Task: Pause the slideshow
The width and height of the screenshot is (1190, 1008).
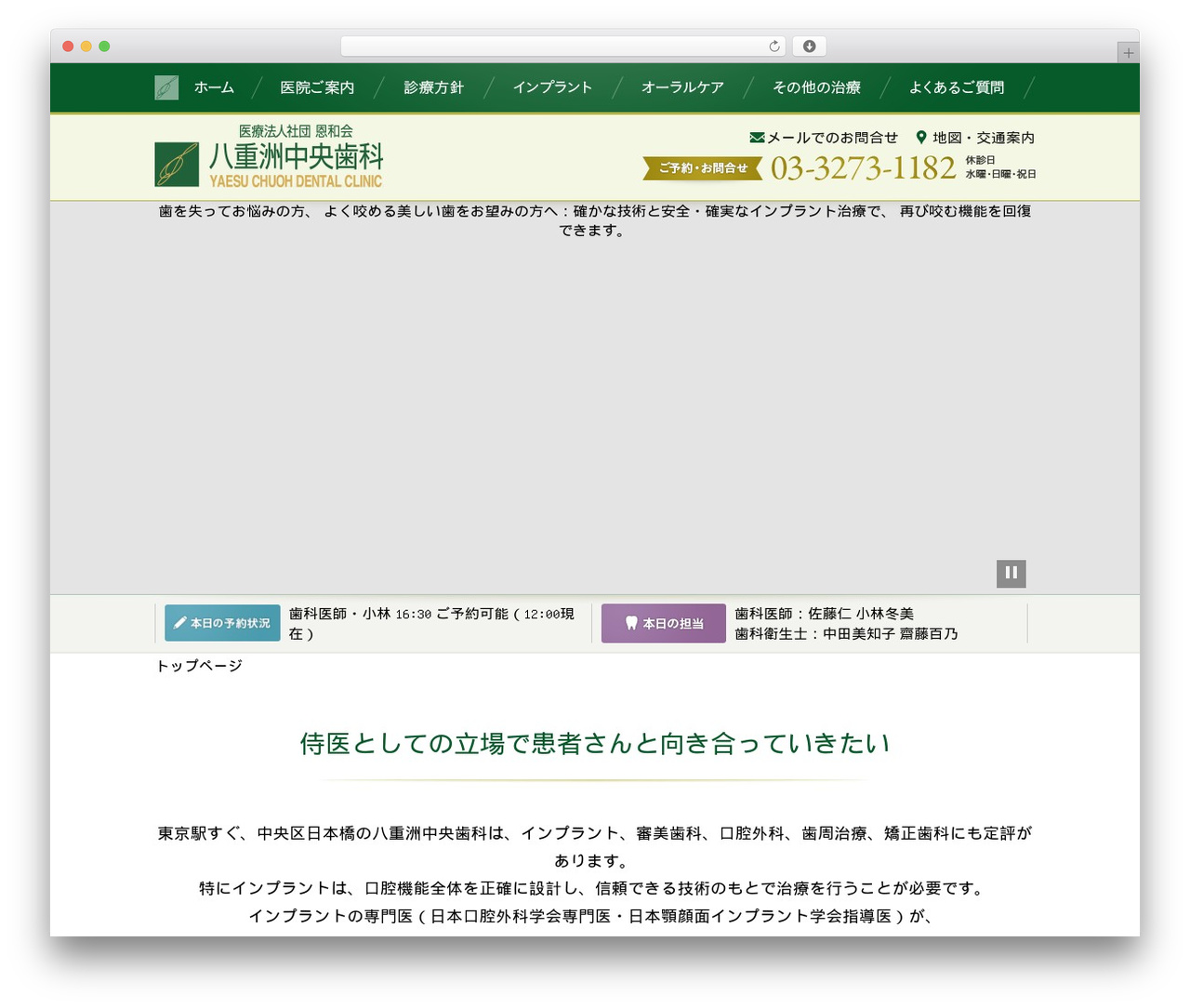Action: tap(1011, 573)
